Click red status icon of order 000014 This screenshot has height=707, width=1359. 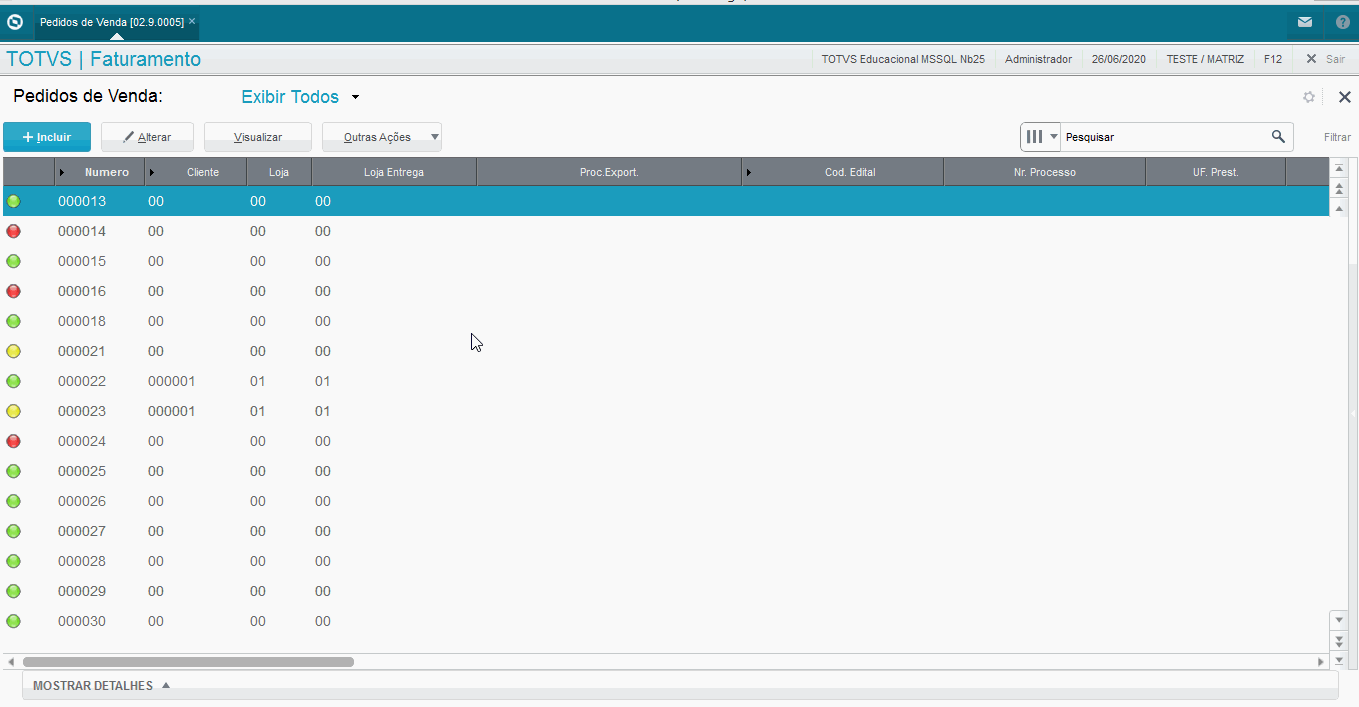(x=13, y=231)
